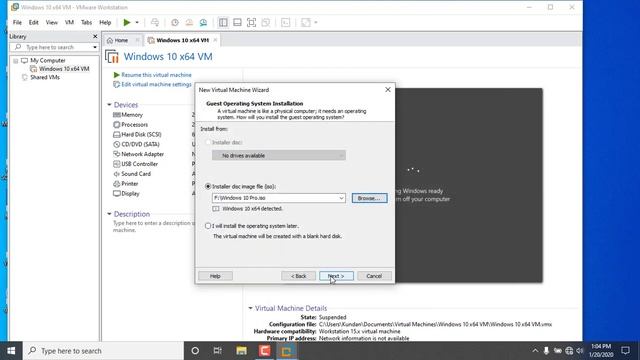Open the stretch guest dropdown arrow
The image size is (640, 360).
click(x=316, y=22)
